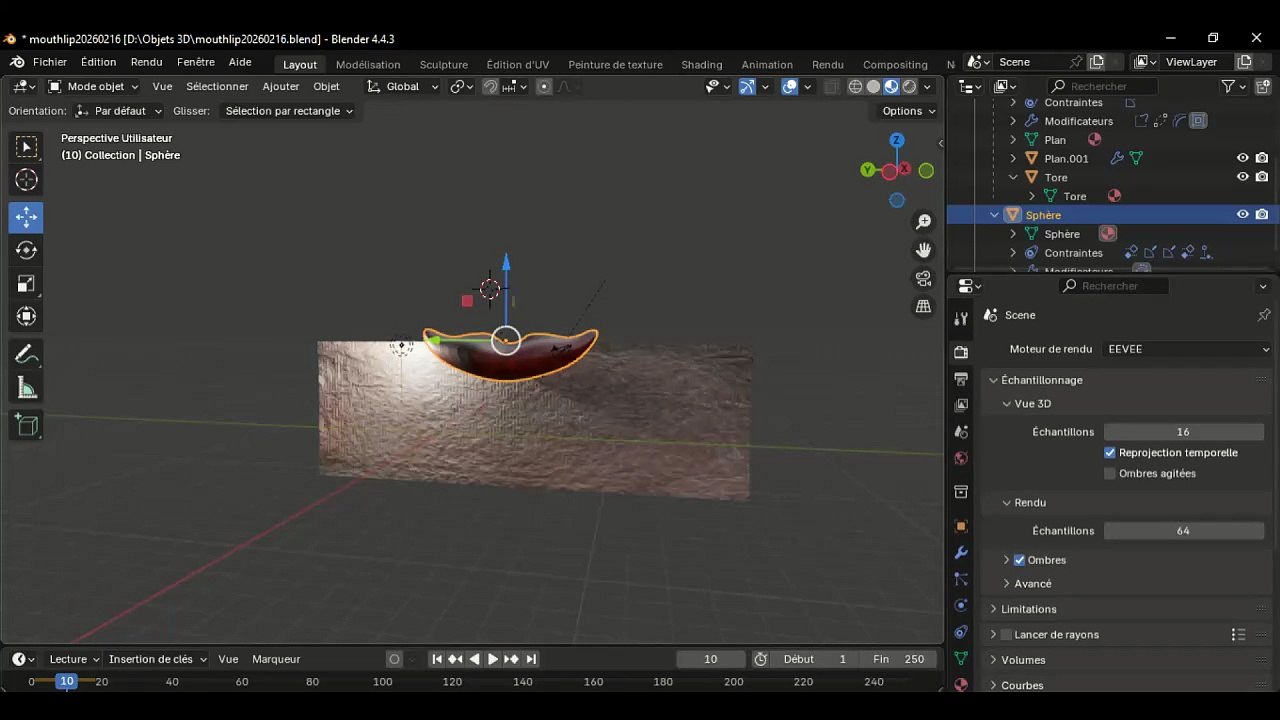Screen dimensions: 1280x720
Task: Switch viewport to wireframe shading
Action: (x=855, y=87)
